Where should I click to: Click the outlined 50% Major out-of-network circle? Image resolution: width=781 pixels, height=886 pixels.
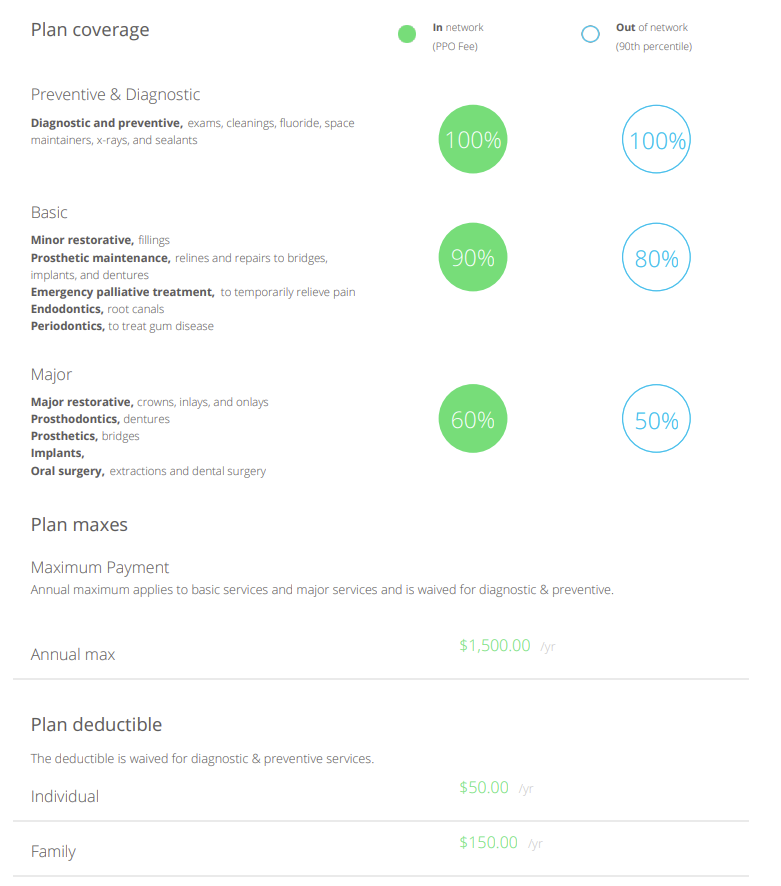656,420
